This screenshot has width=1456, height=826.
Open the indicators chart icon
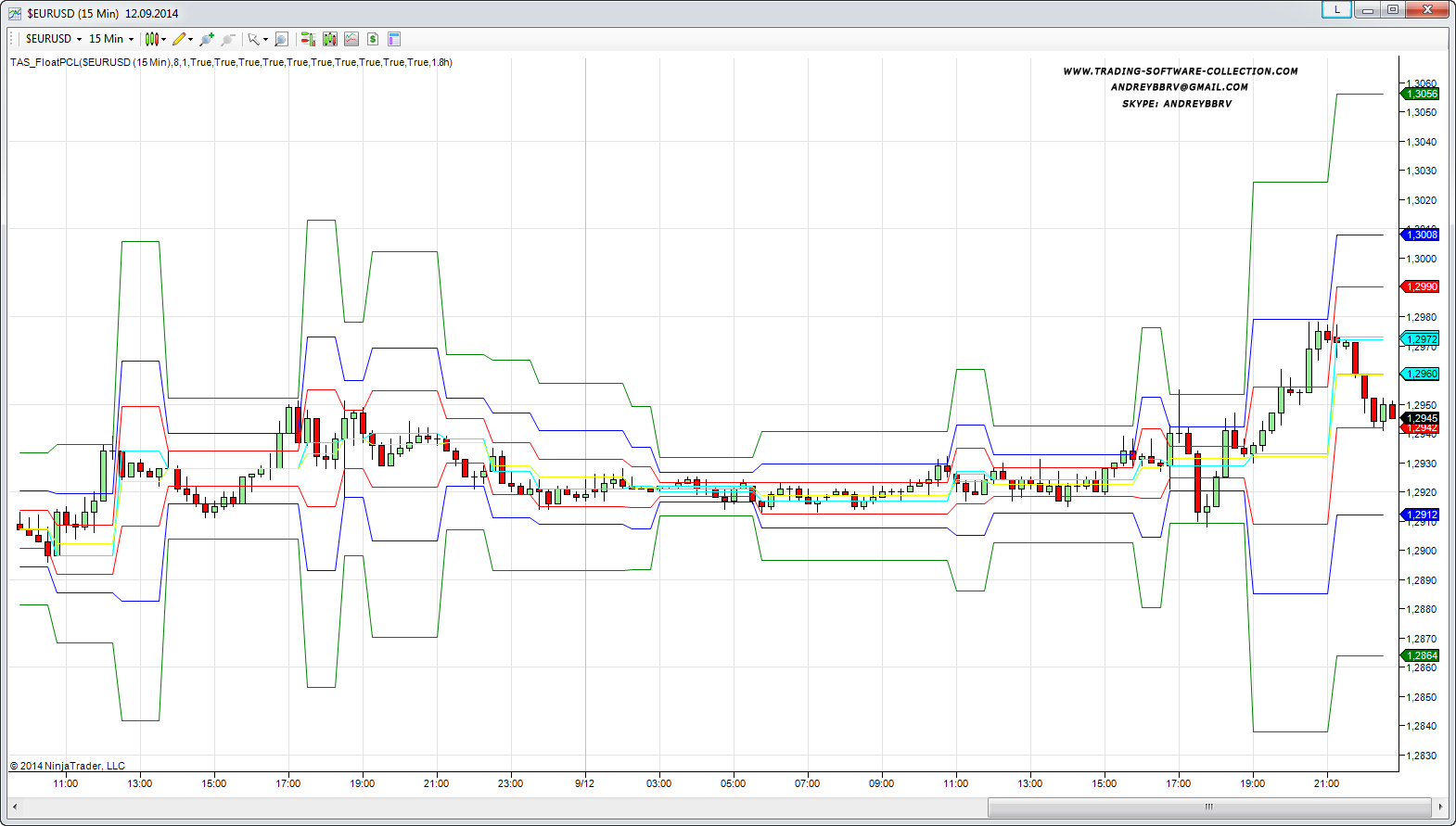tap(351, 39)
